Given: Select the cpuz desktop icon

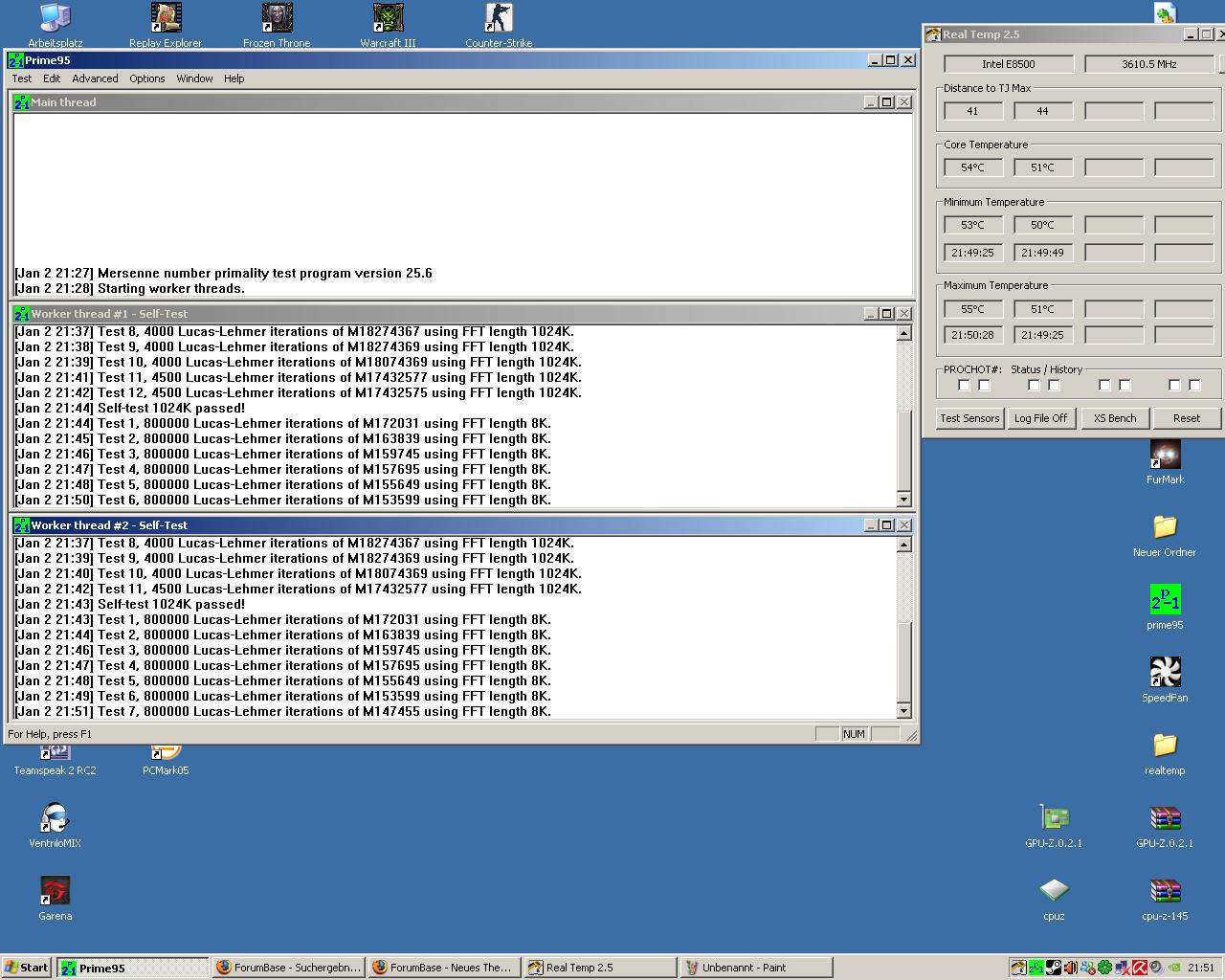Looking at the screenshot, I should tap(1054, 899).
